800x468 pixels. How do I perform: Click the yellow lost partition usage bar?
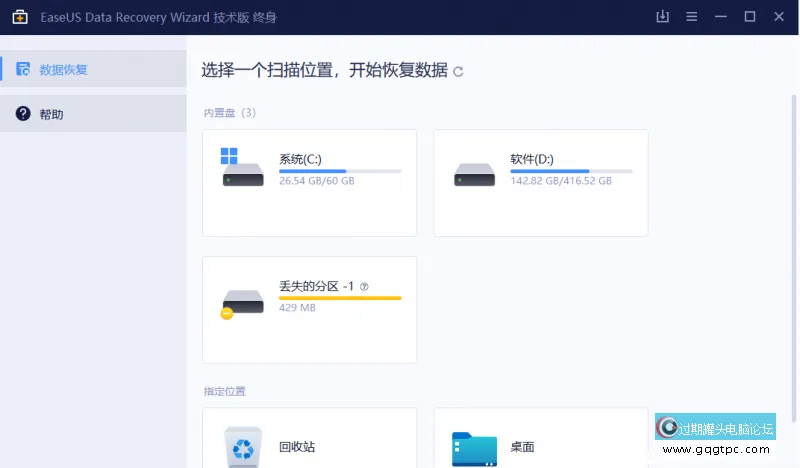tap(340, 298)
